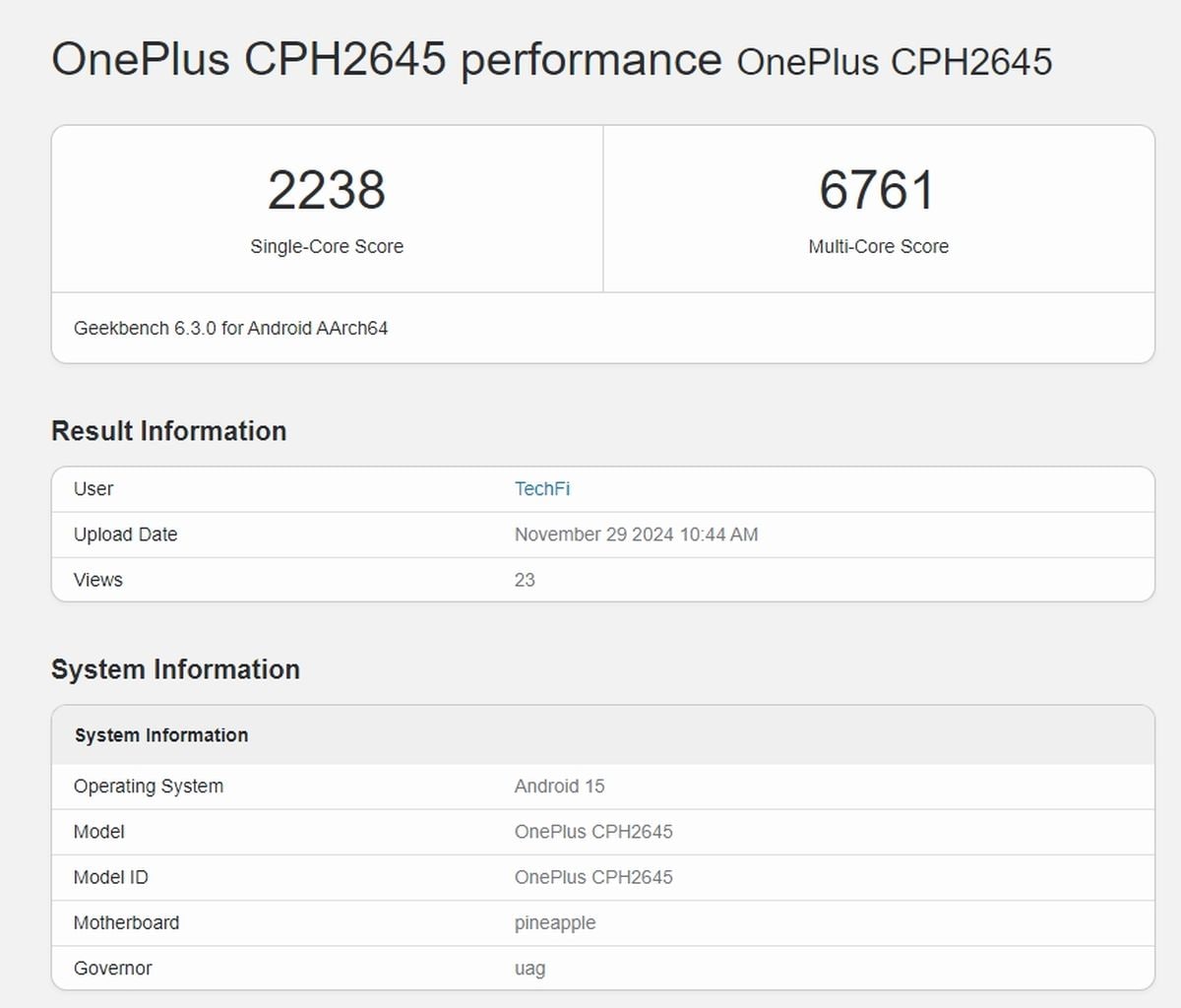Click the Operating System row label
The width and height of the screenshot is (1181, 1008).
tap(149, 787)
